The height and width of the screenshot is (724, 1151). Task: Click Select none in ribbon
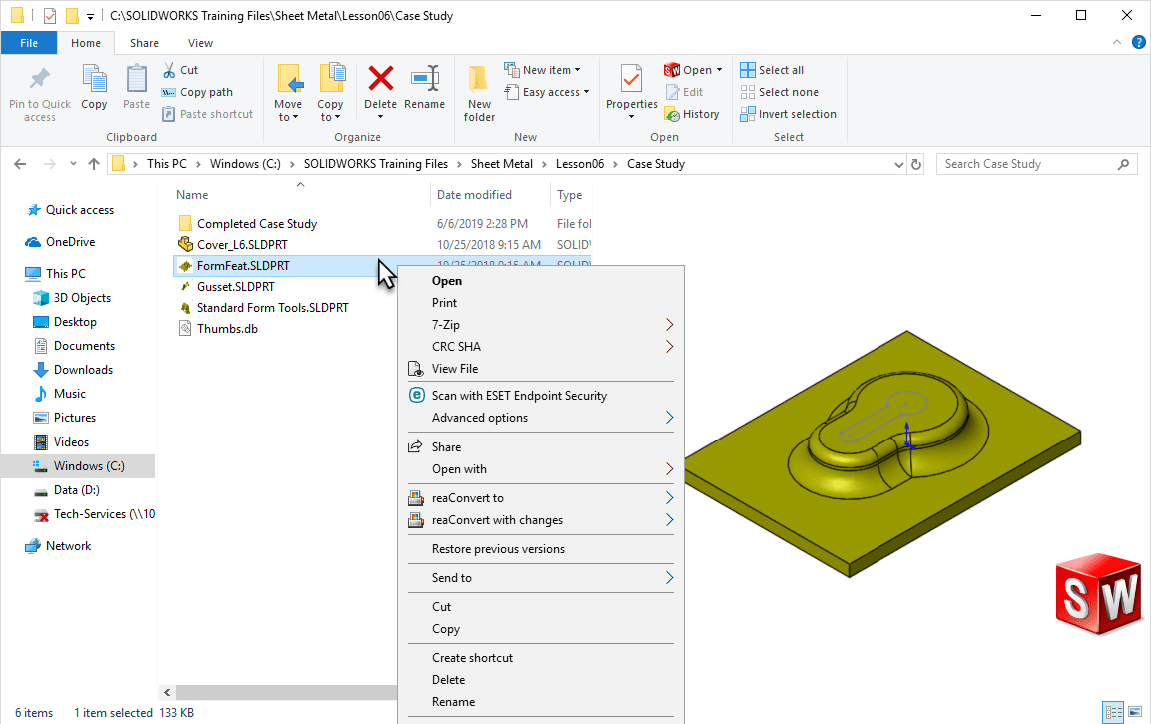pyautogui.click(x=779, y=92)
